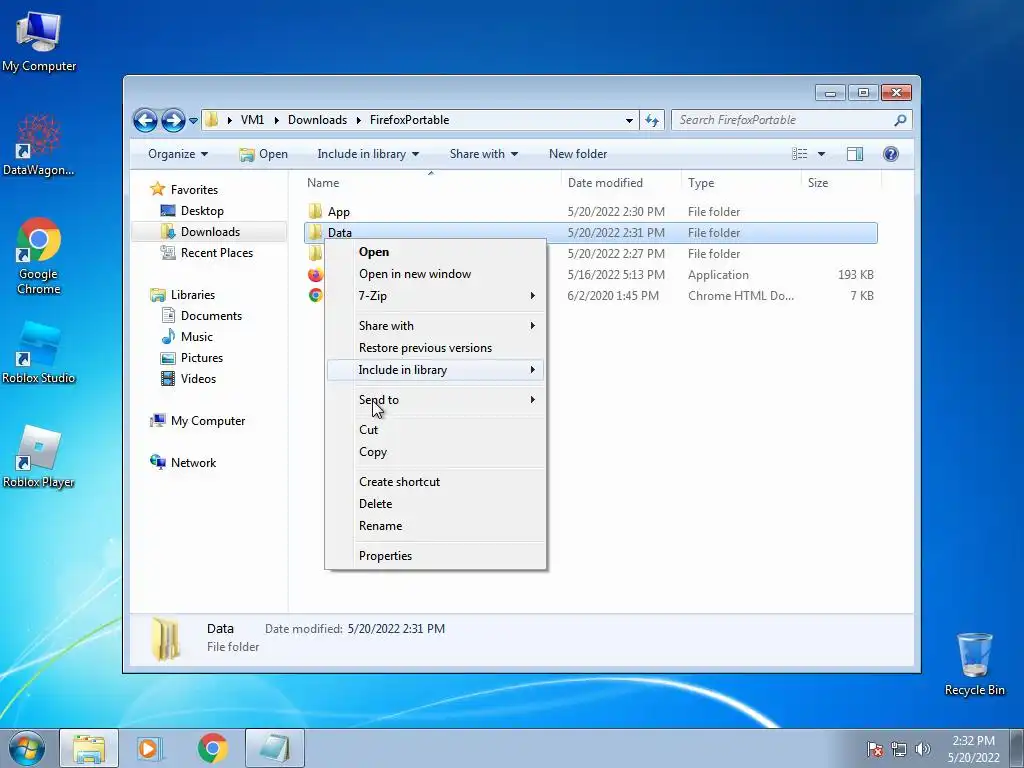Open My Computer desktop icon
1024x768 pixels.
point(39,40)
